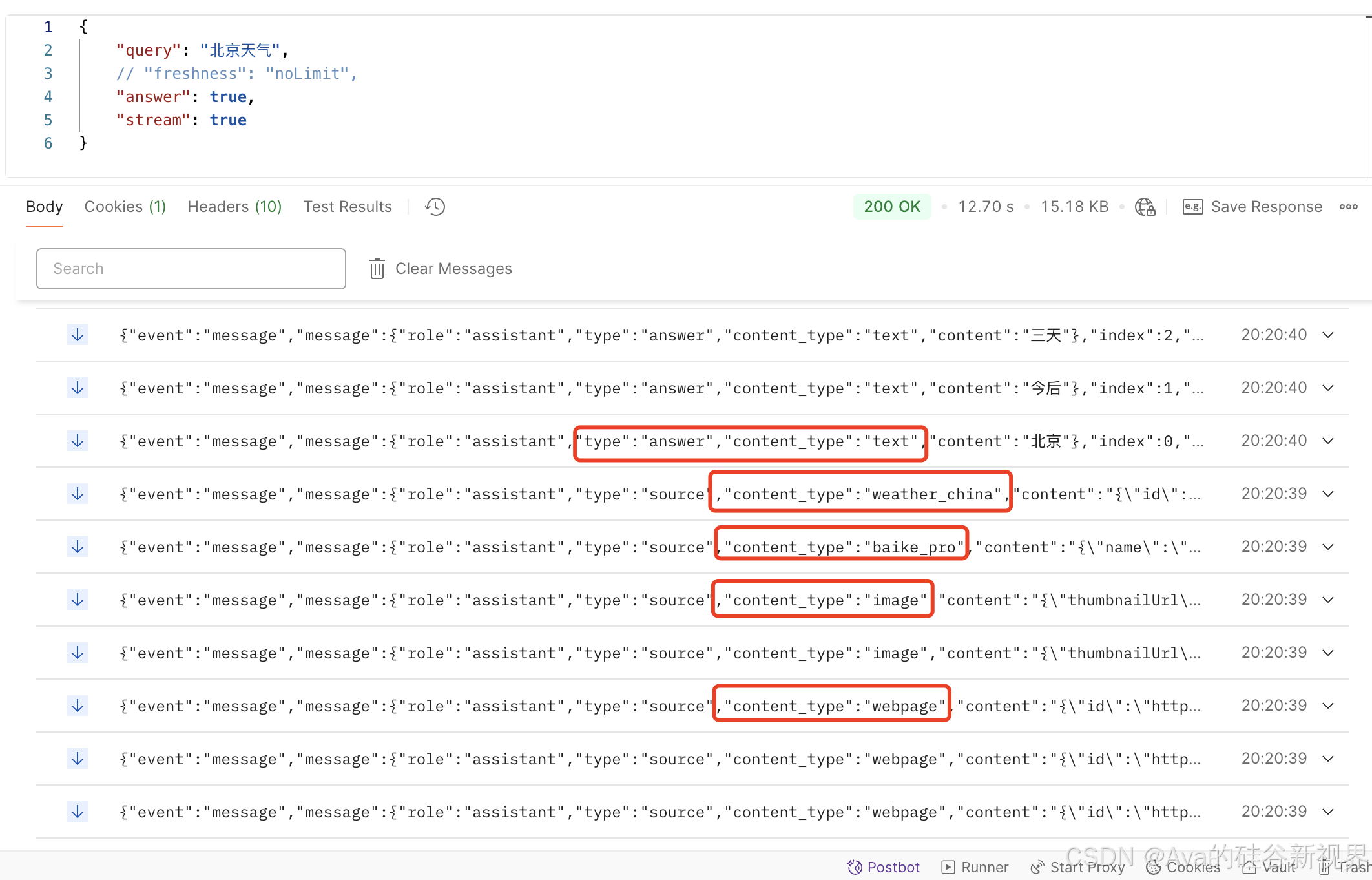Viewport: 1372px width, 880px height.
Task: Click the response history clock icon
Action: [435, 207]
